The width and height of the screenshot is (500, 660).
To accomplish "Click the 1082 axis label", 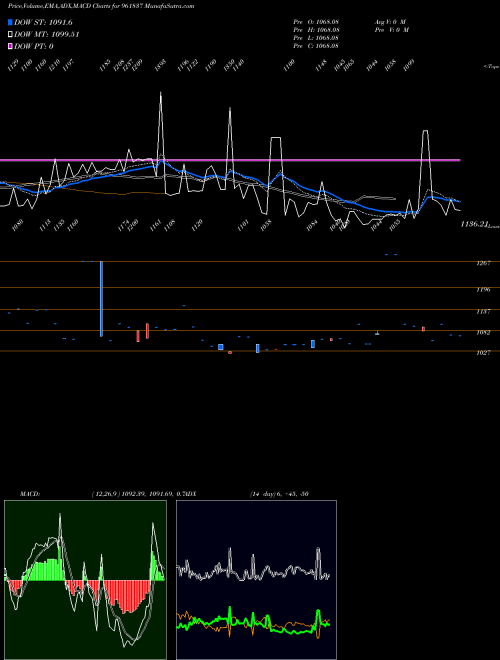I will [483, 333].
